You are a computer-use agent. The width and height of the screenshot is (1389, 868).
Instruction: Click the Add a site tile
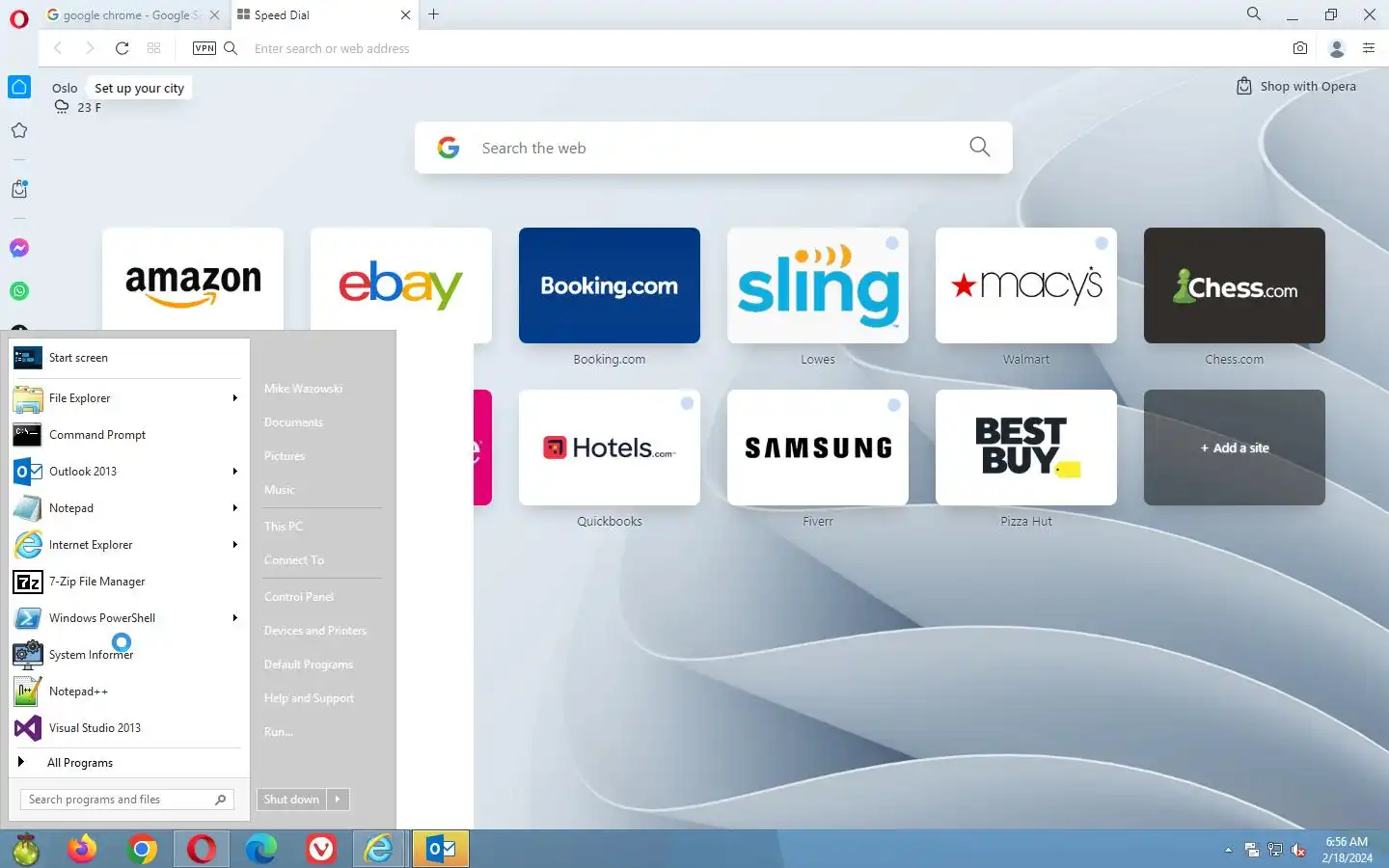coord(1235,448)
